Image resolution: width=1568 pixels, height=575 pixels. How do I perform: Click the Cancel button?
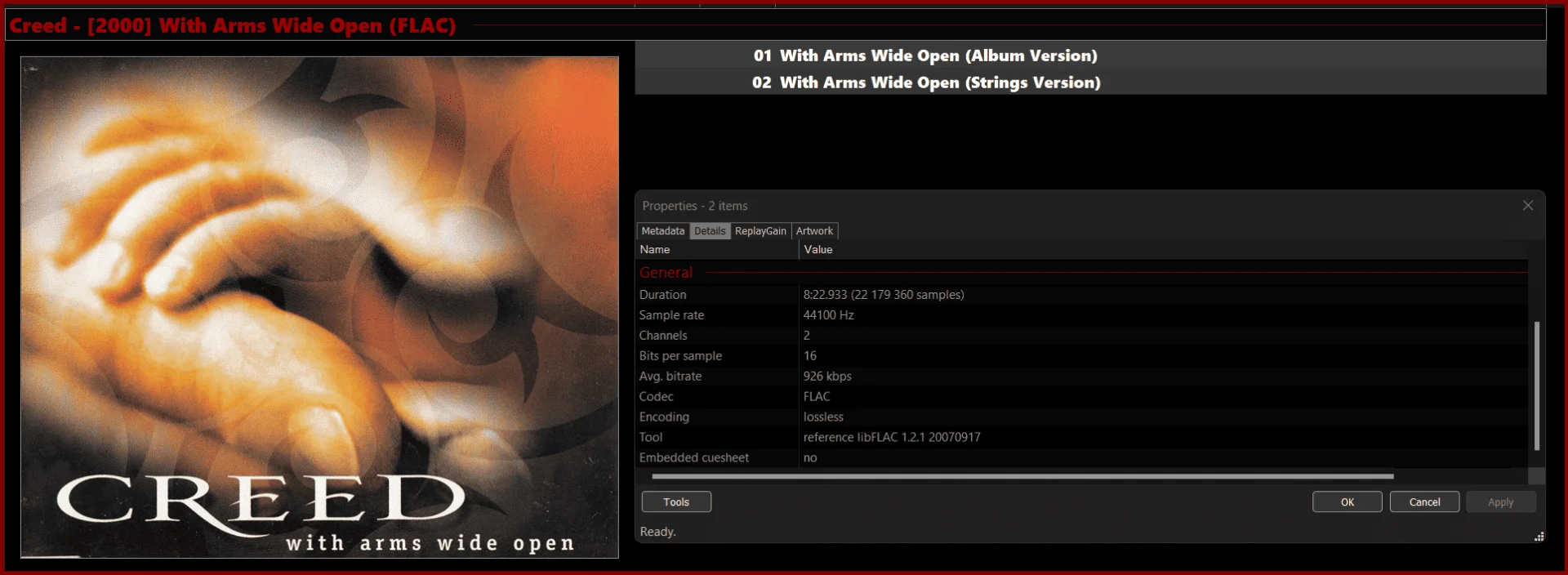click(1424, 502)
